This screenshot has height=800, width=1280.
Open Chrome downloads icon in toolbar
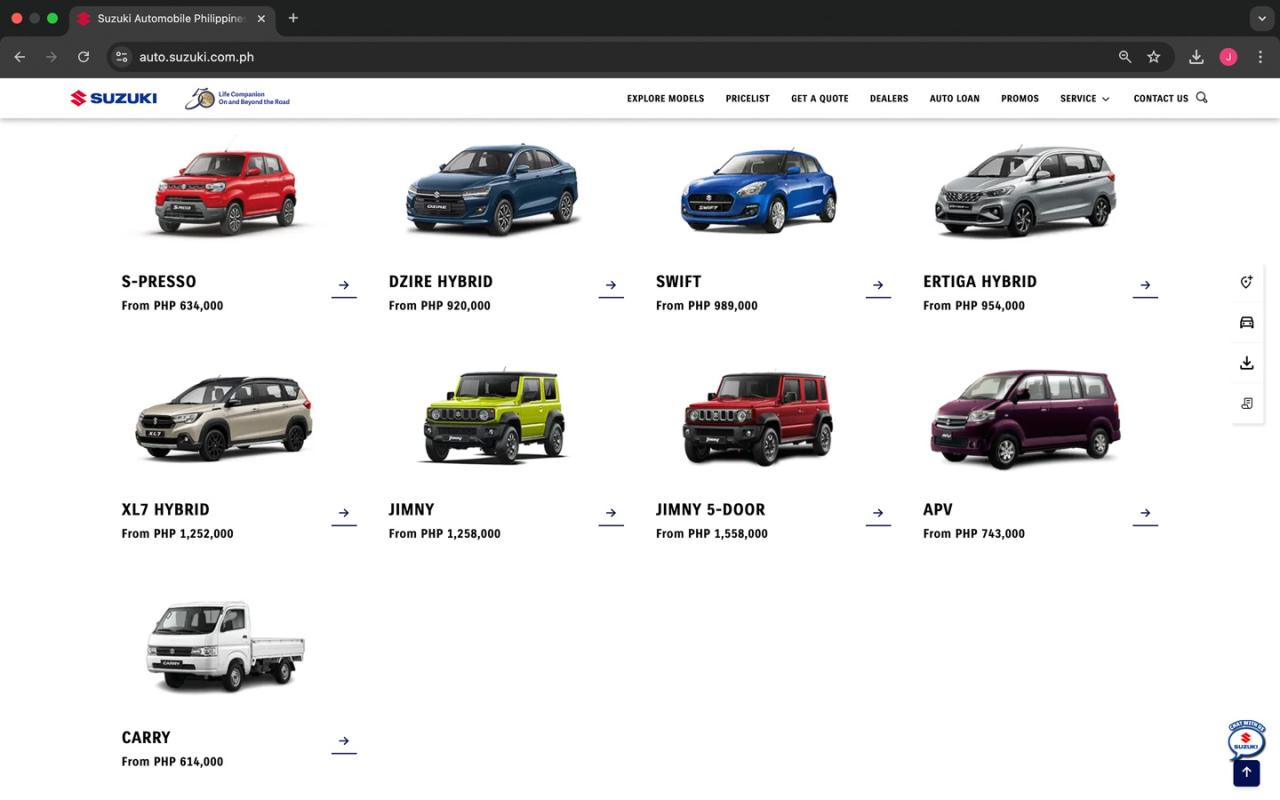click(x=1196, y=57)
